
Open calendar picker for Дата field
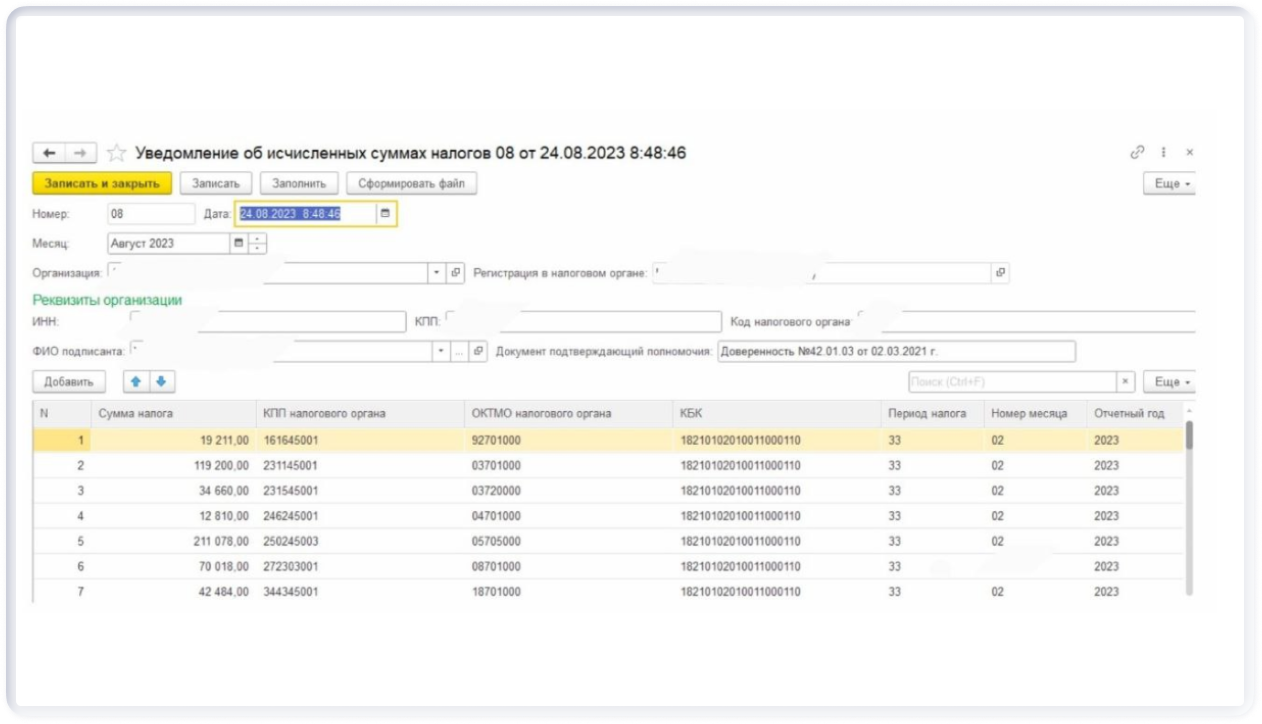pyautogui.click(x=385, y=214)
